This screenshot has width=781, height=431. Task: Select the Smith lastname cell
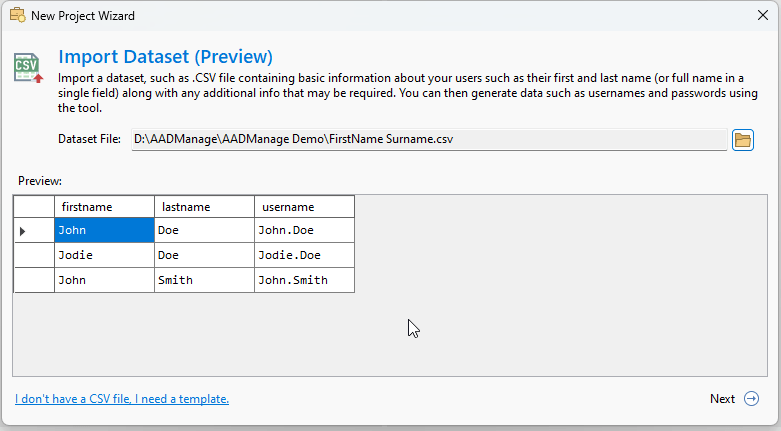[x=204, y=280]
